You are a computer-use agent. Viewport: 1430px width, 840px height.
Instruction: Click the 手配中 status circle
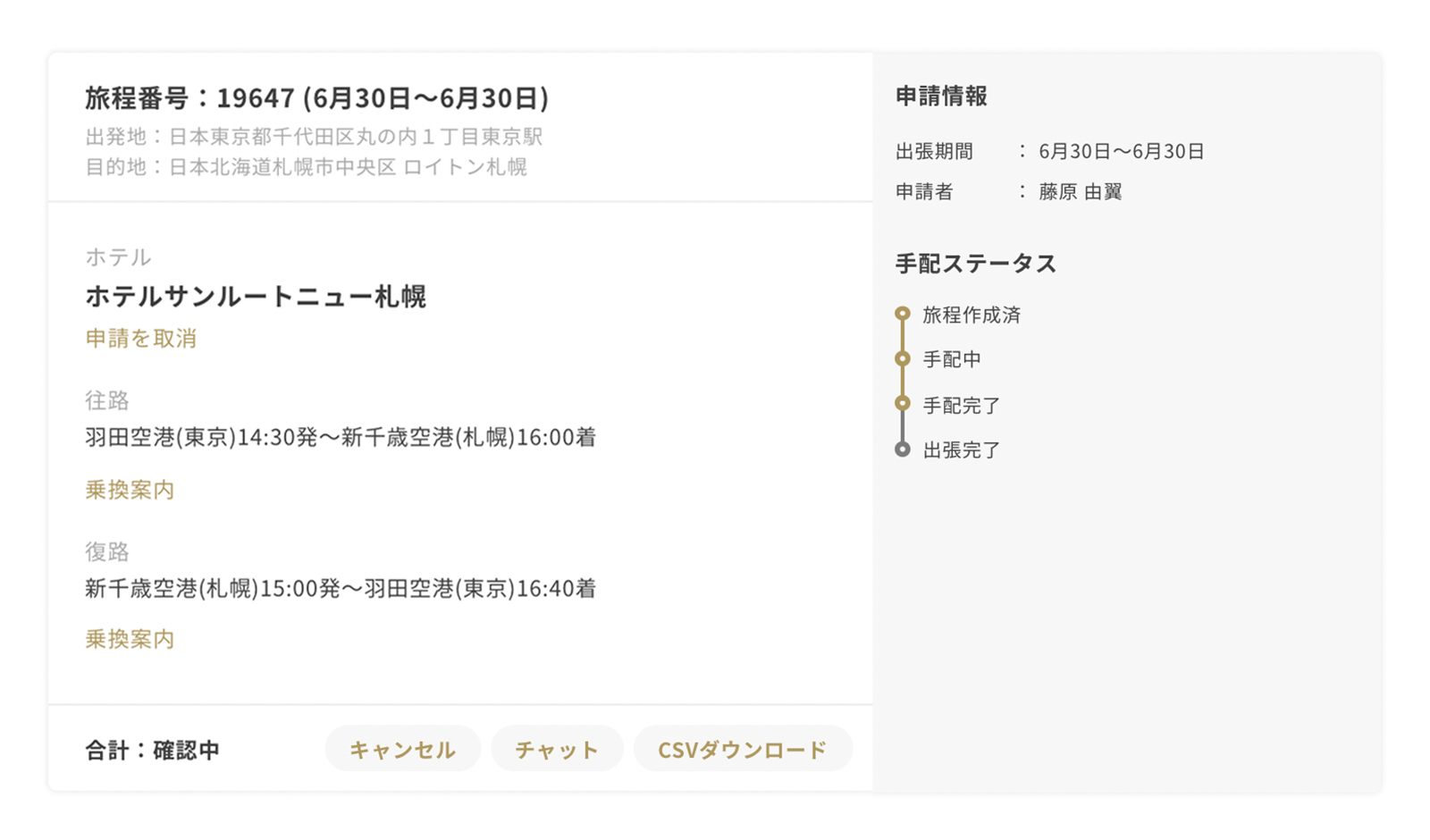click(x=903, y=358)
